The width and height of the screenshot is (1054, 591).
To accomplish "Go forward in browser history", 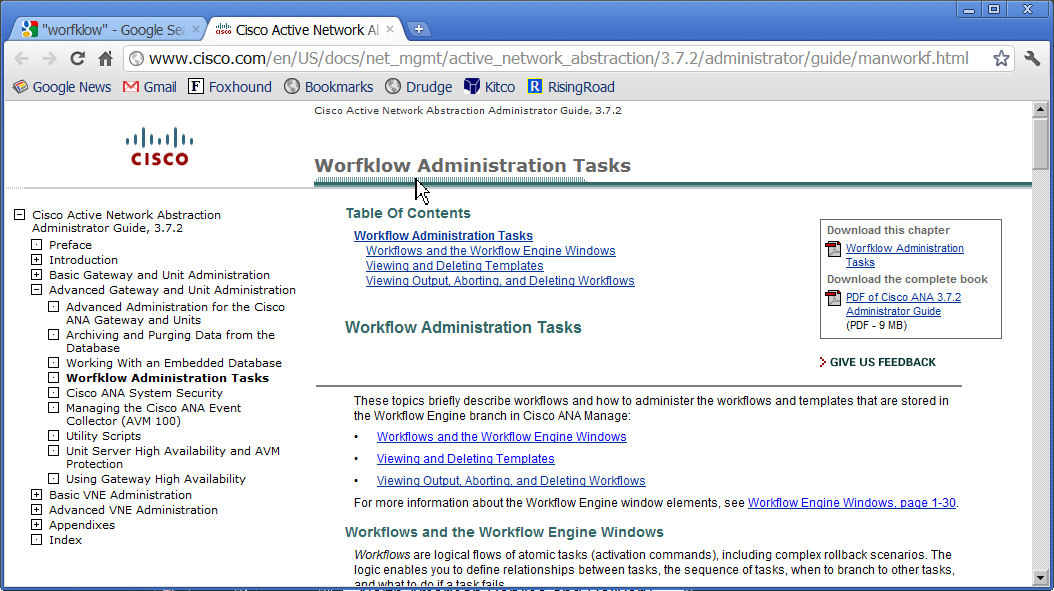I will [49, 58].
